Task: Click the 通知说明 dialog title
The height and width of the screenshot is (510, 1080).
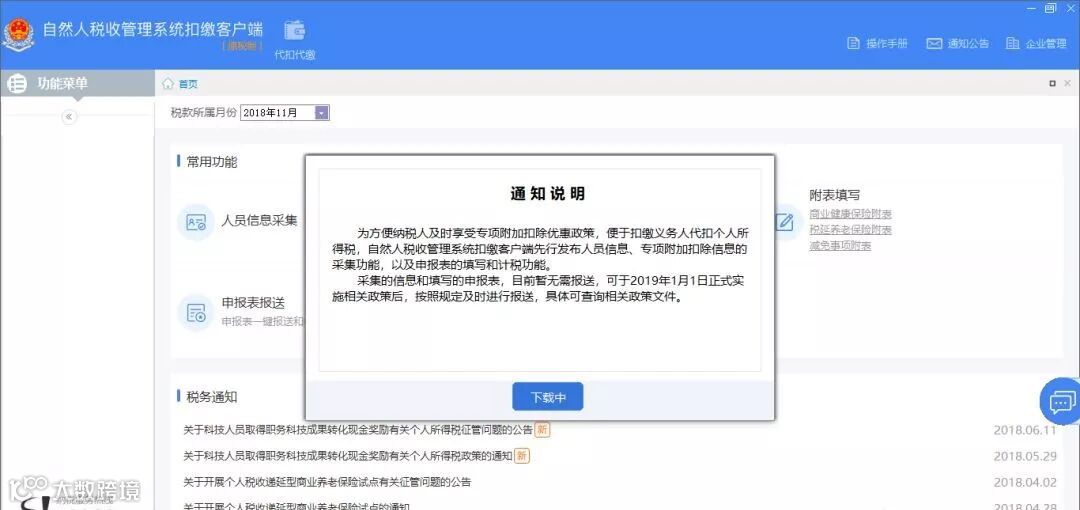Action: (548, 194)
